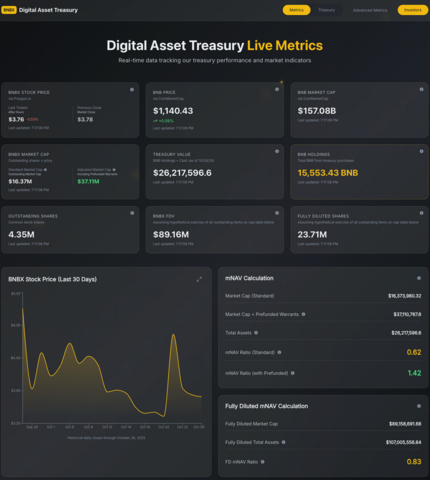The width and height of the screenshot is (430, 480).
Task: Open the Advanced Metrics page
Action: tap(370, 10)
